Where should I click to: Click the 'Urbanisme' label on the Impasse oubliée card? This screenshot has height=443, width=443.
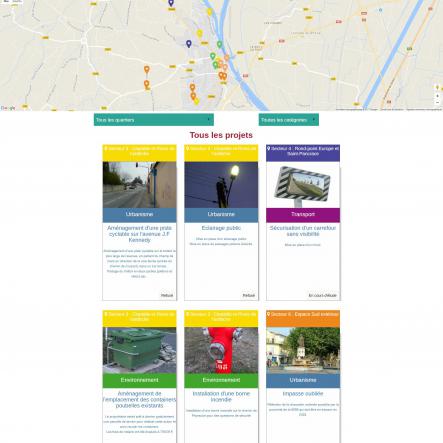(x=303, y=380)
